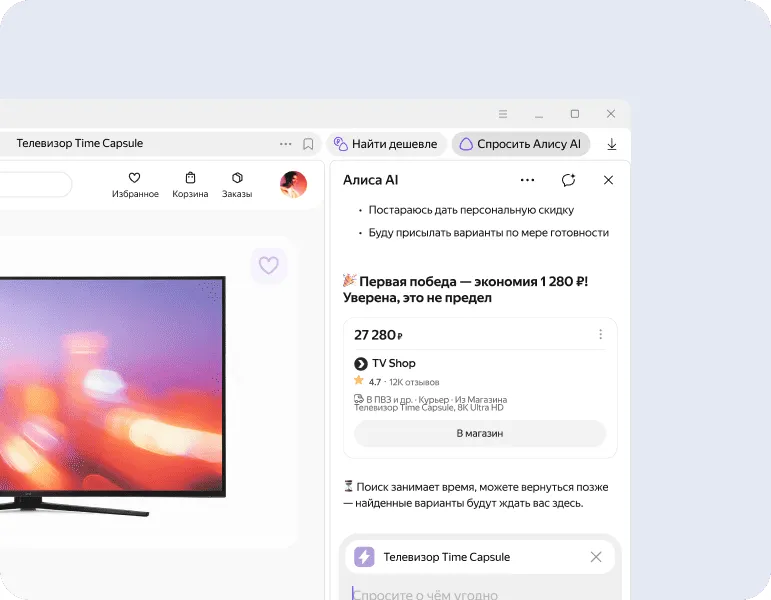771x600 pixels.
Task: Click the 12К отзывов review count
Action: click(x=414, y=382)
